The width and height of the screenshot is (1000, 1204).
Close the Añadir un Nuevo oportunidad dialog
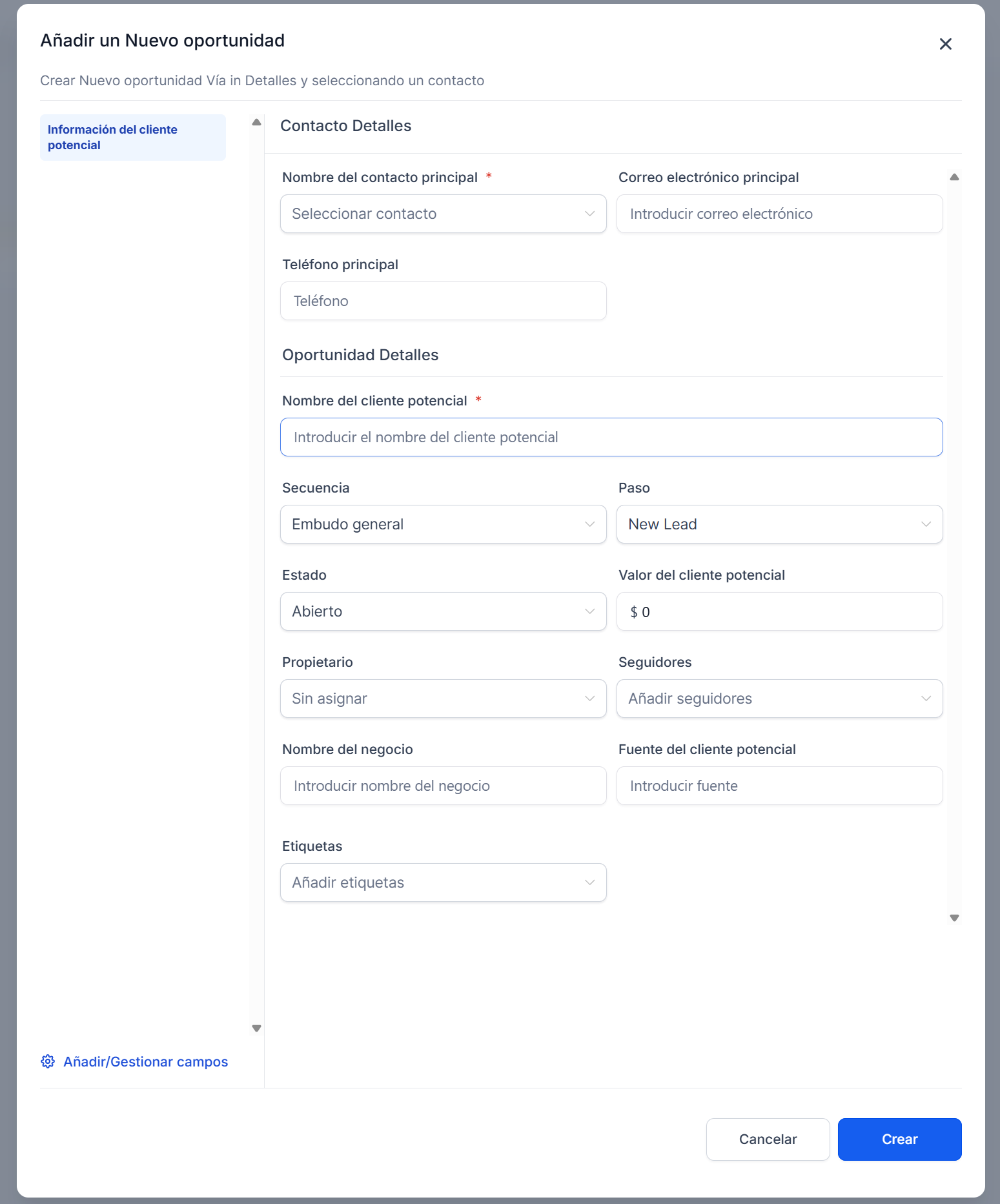945,44
